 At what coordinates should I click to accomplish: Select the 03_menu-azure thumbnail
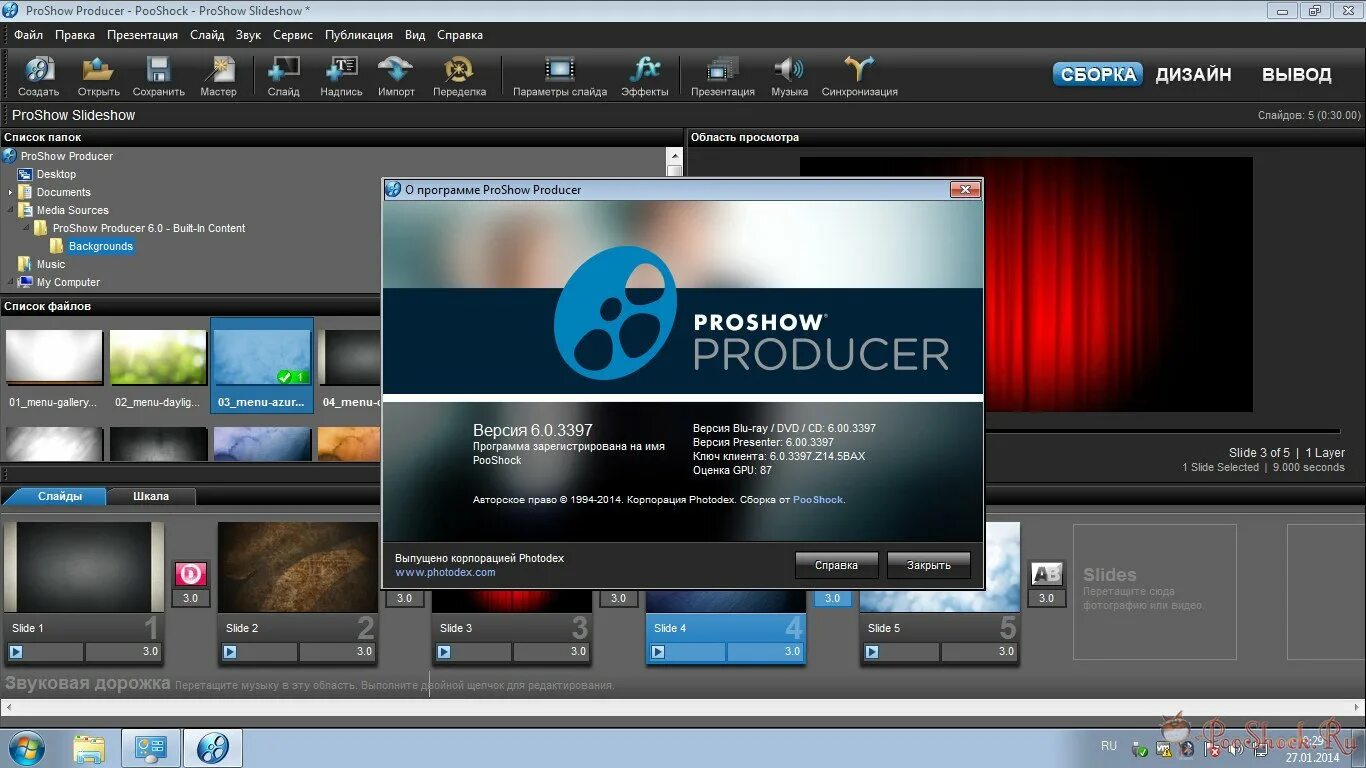[262, 358]
